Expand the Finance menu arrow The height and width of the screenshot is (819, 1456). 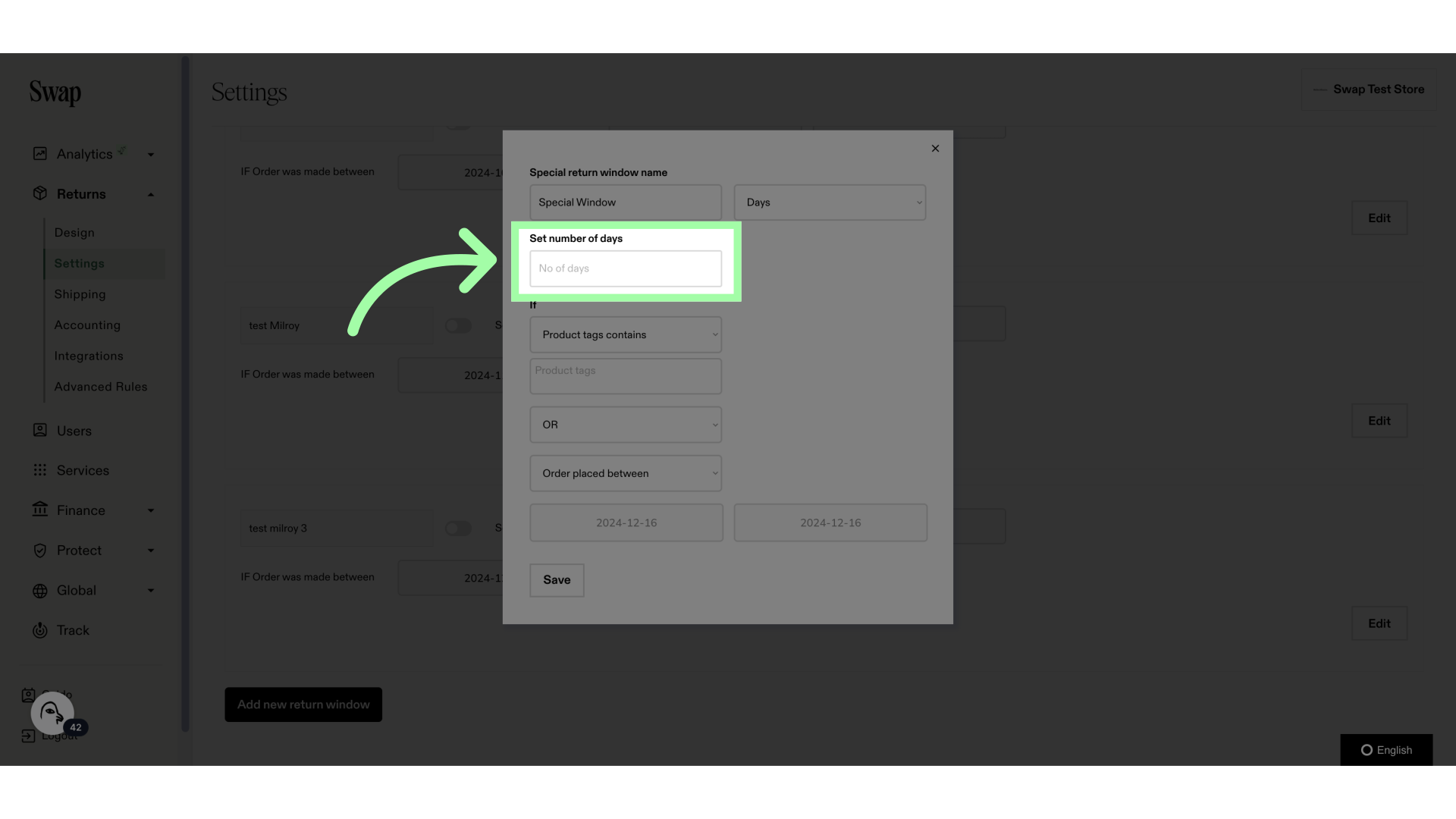tap(151, 510)
